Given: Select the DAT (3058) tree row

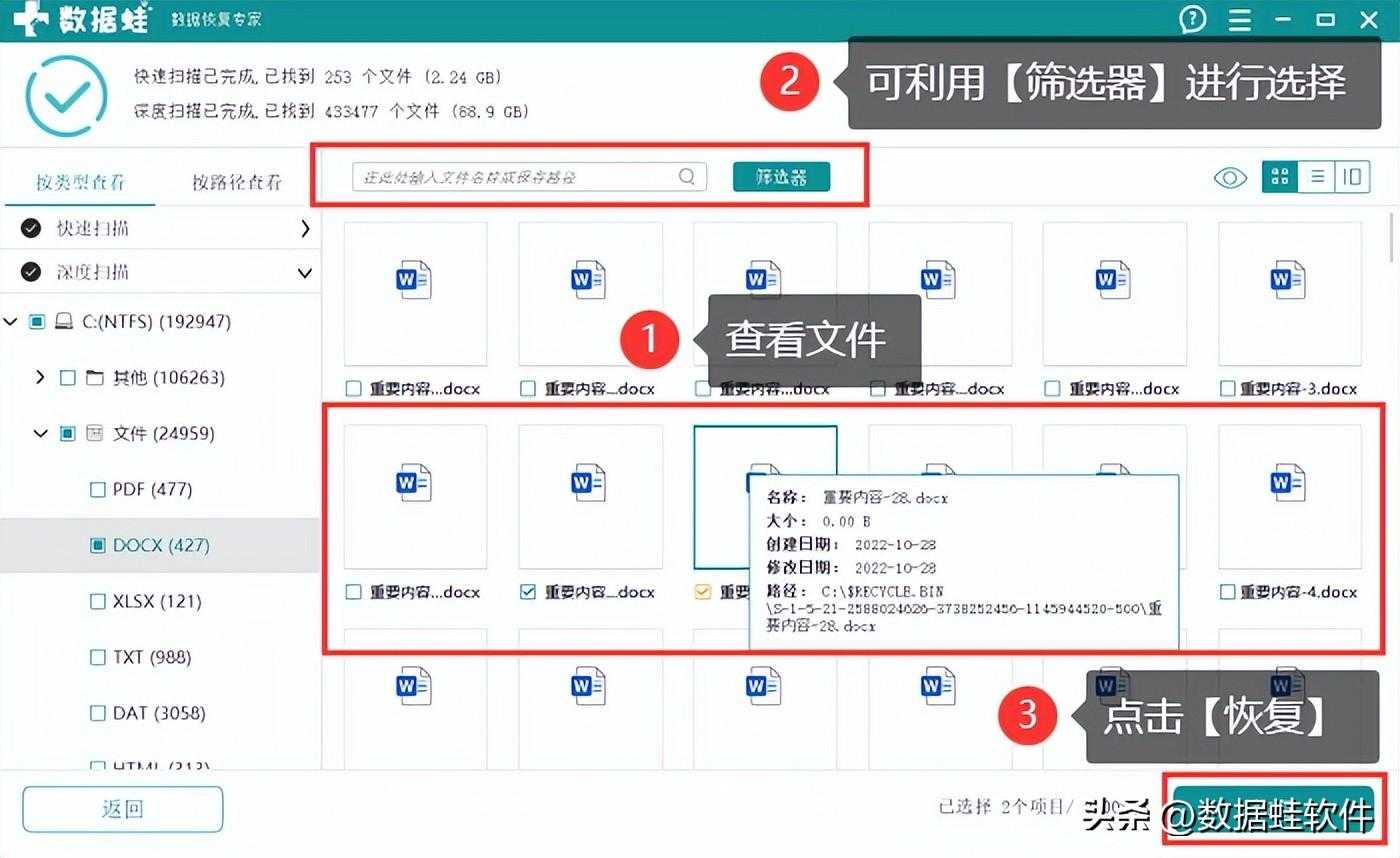Looking at the screenshot, I should click(160, 714).
